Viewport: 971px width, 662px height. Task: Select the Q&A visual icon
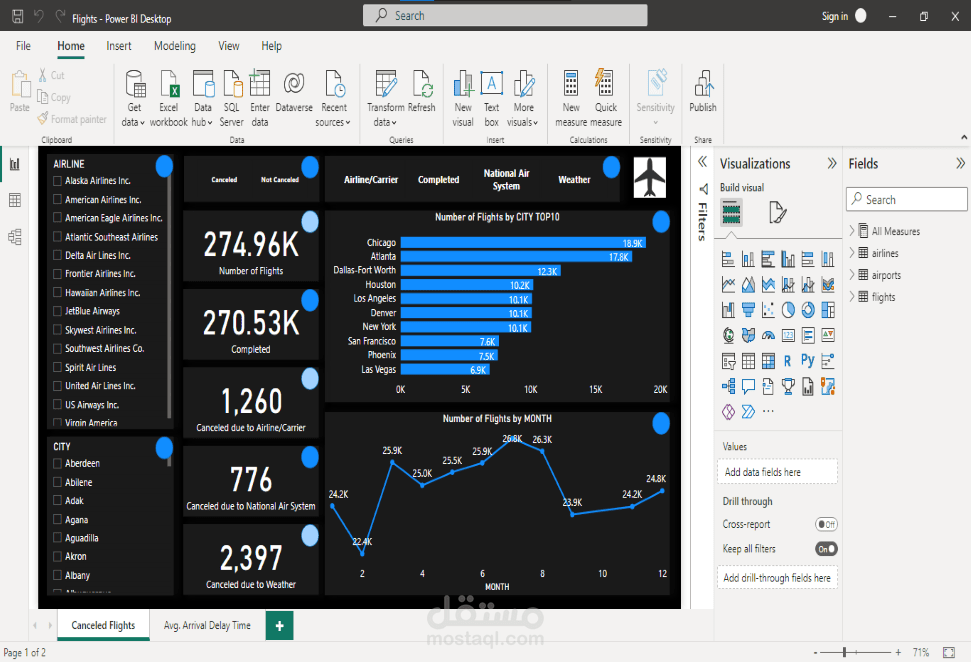(x=748, y=386)
